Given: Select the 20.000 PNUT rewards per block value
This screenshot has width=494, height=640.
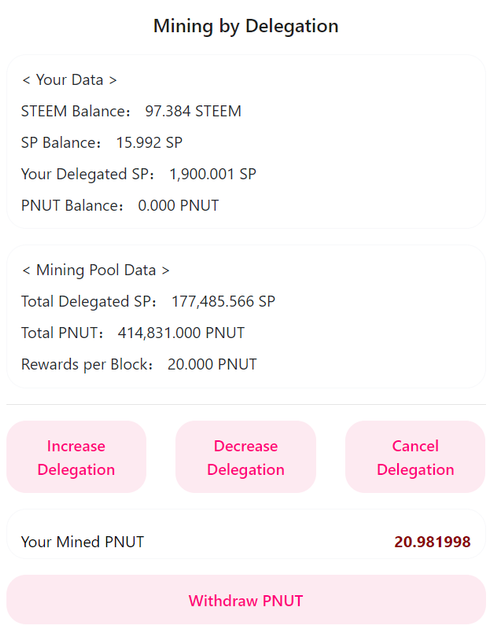Looking at the screenshot, I should point(212,364).
